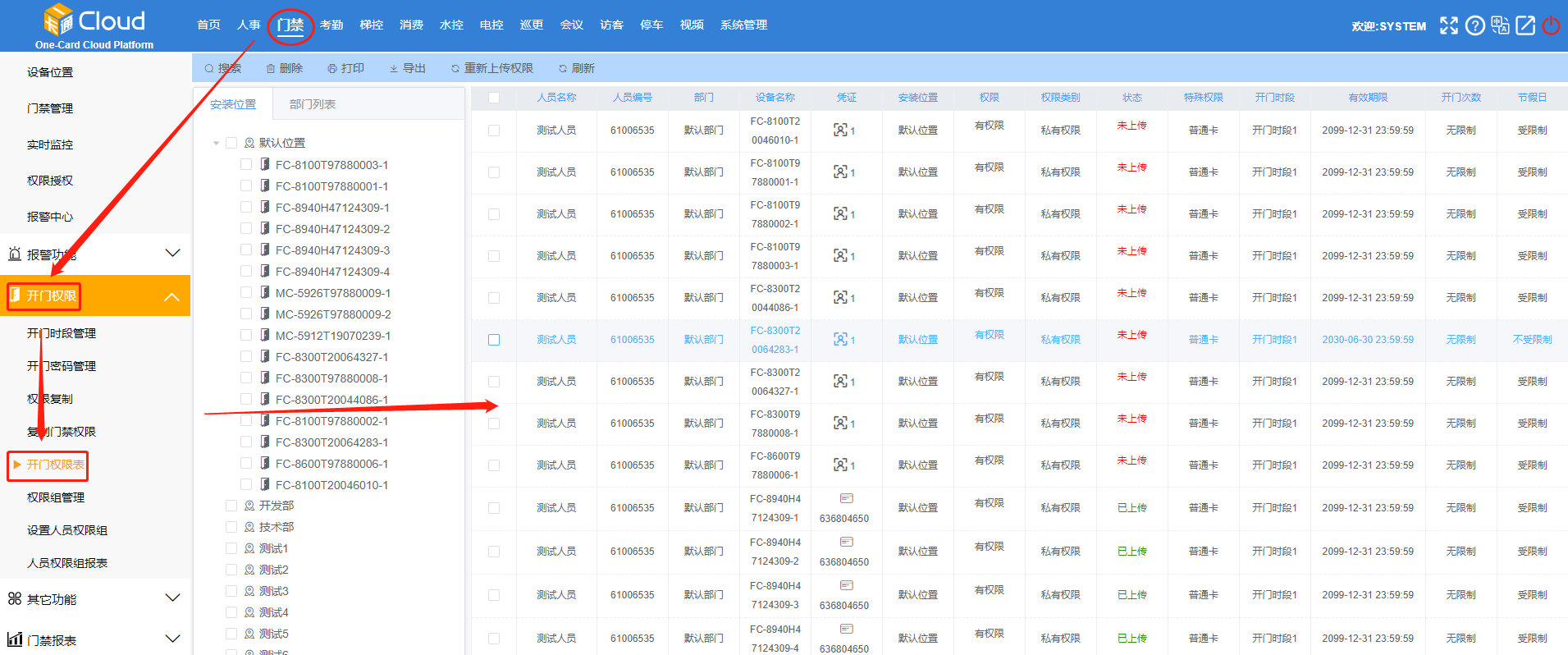Screen dimensions: 1568x655
Task: Collapse the 默认位置 tree node arrow
Action: 216,143
